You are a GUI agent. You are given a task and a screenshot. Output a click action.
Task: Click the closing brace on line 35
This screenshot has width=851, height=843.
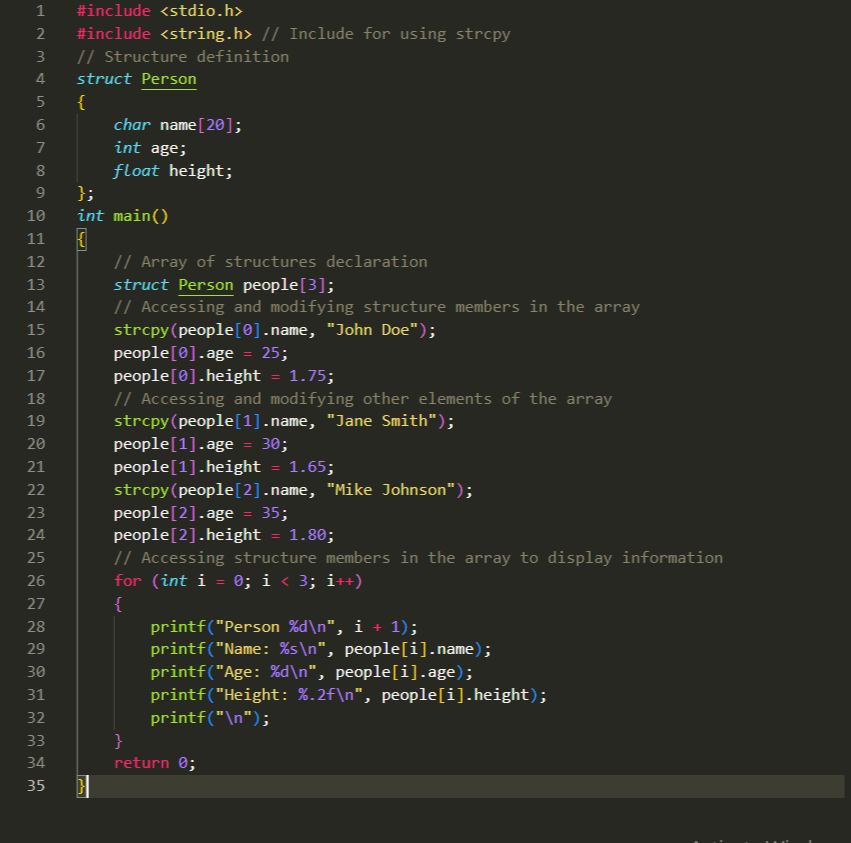pyautogui.click(x=82, y=787)
